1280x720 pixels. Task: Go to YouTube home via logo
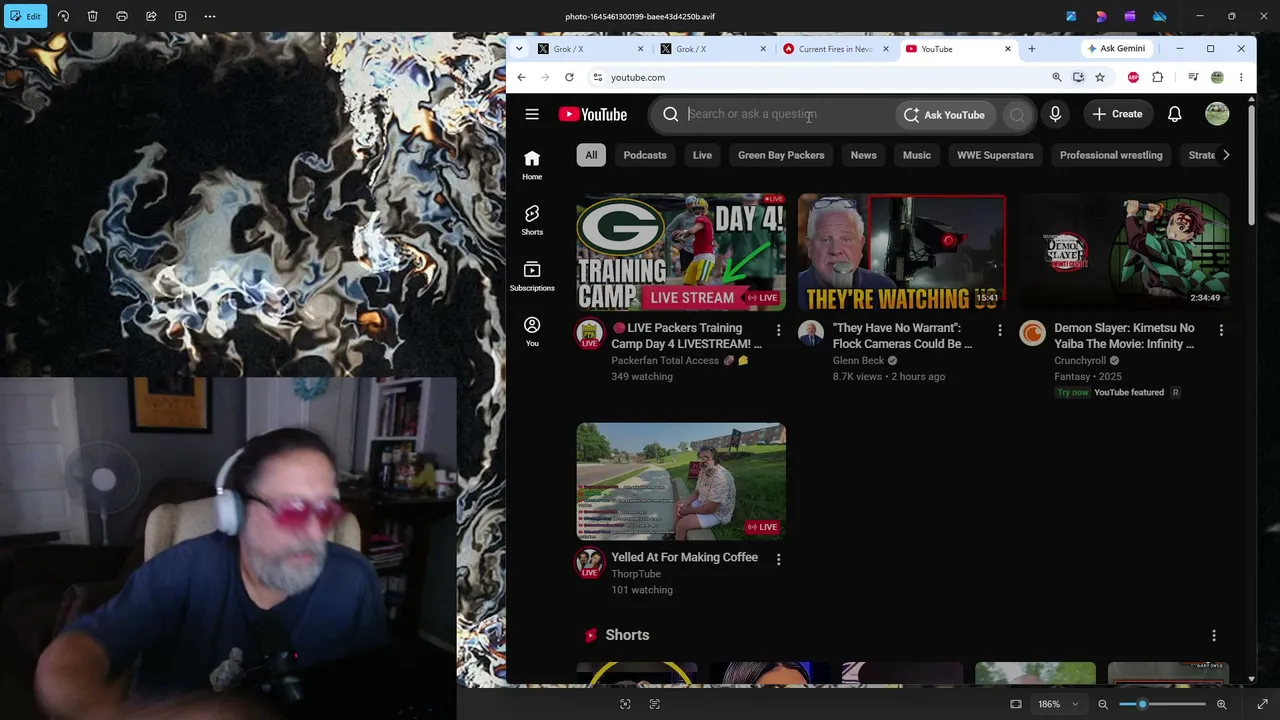pos(593,114)
